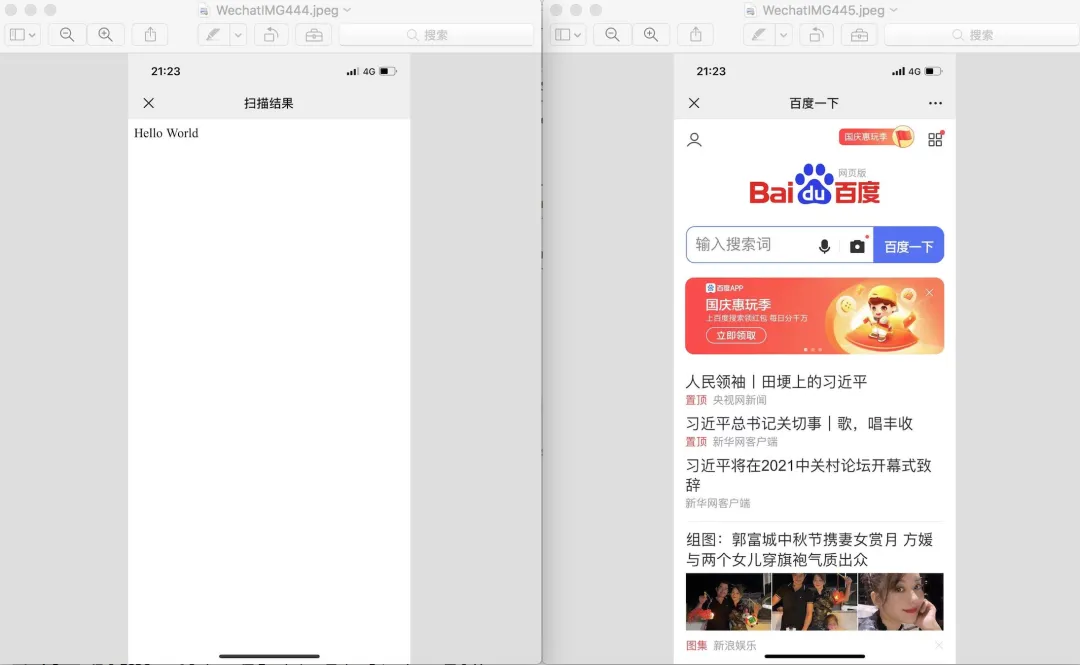Screen dimensions: 1080x665
Task: Focus search field in WechatIMG445.jpeg window
Action: pos(982,34)
